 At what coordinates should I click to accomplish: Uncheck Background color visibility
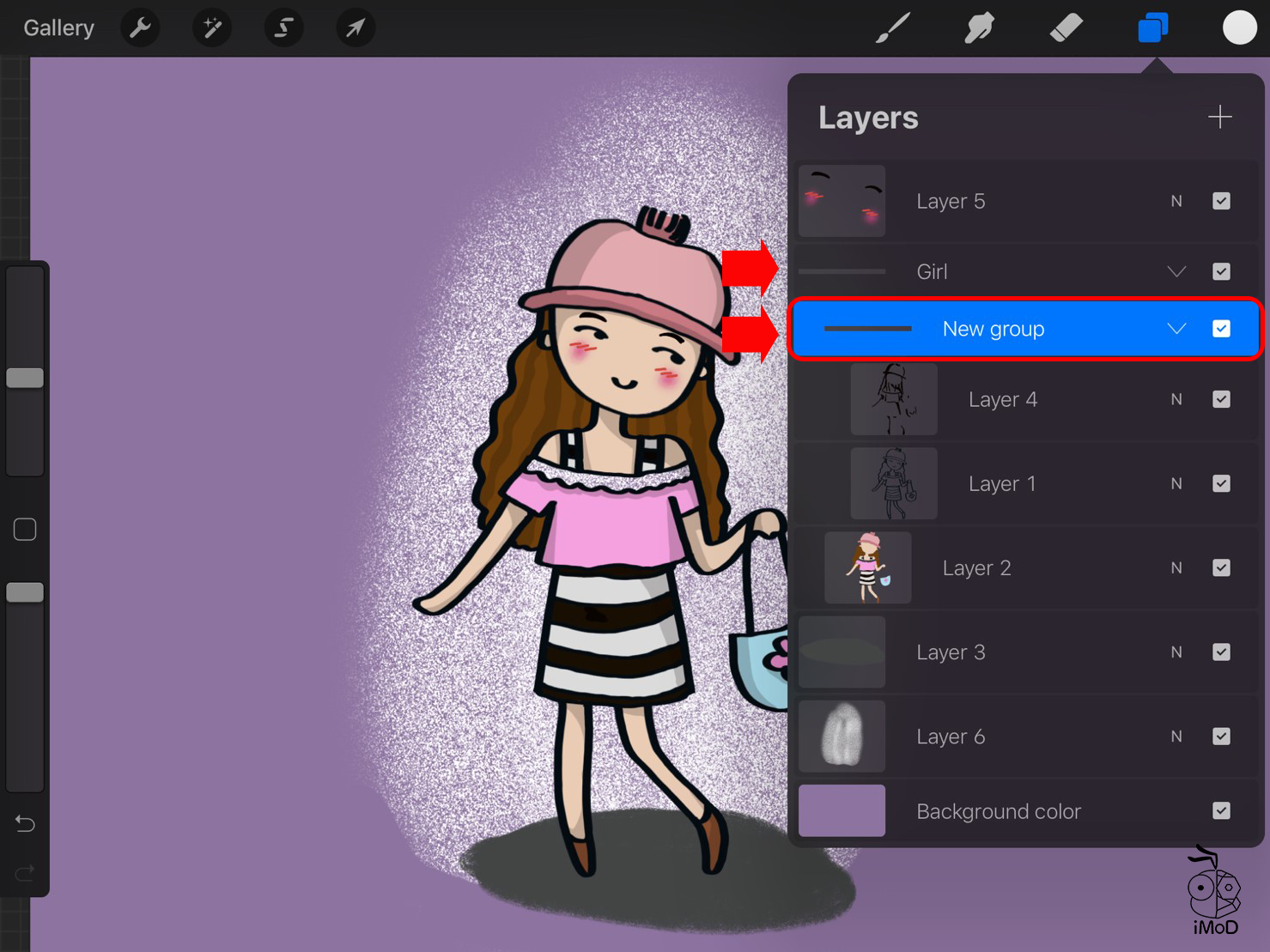(1221, 810)
